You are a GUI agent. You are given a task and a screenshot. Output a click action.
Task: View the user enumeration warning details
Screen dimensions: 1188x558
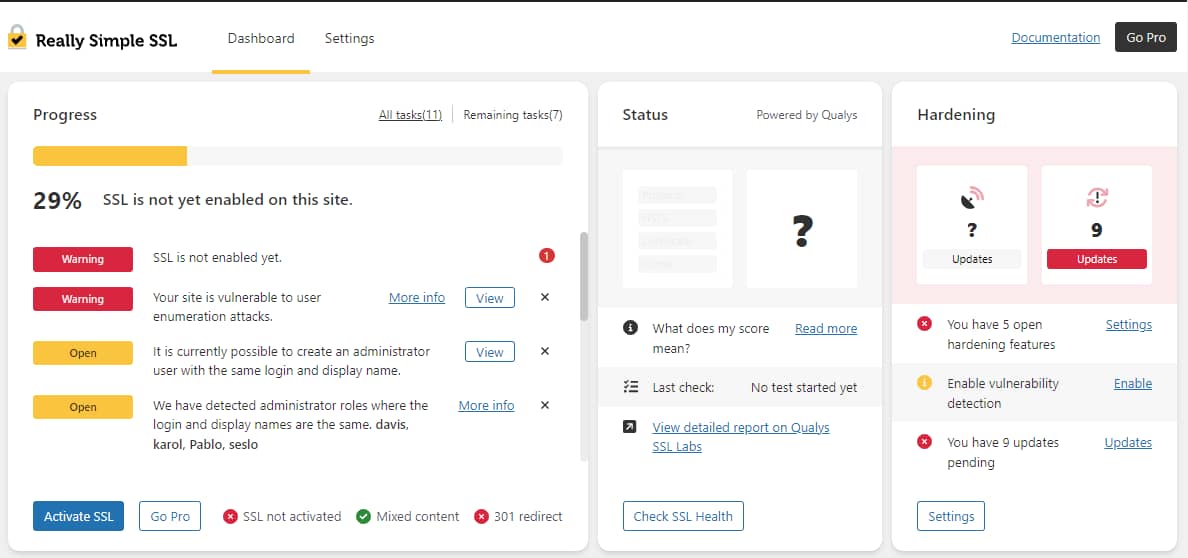(490, 297)
